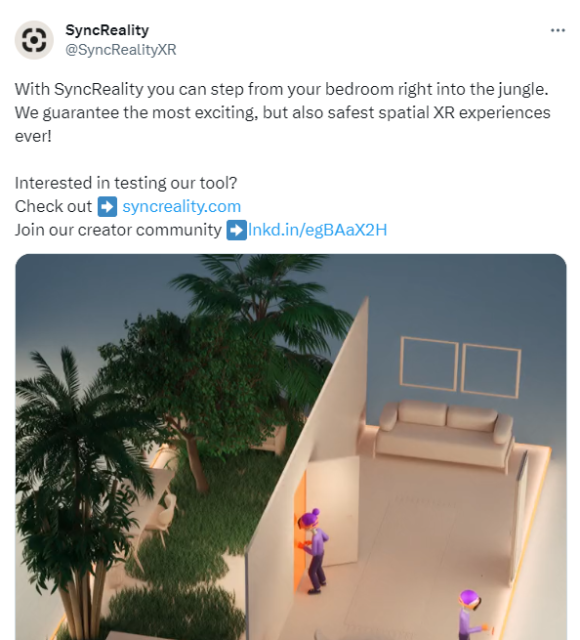Viewport: 580px width, 640px height.
Task: Open the three-dot more options menu
Action: coord(558,30)
